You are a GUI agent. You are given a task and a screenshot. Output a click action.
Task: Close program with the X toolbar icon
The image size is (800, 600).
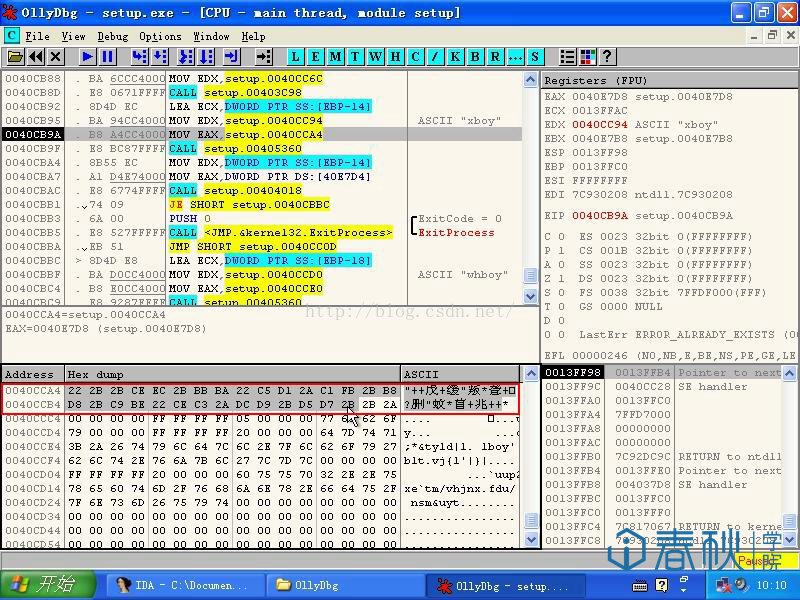pos(56,57)
